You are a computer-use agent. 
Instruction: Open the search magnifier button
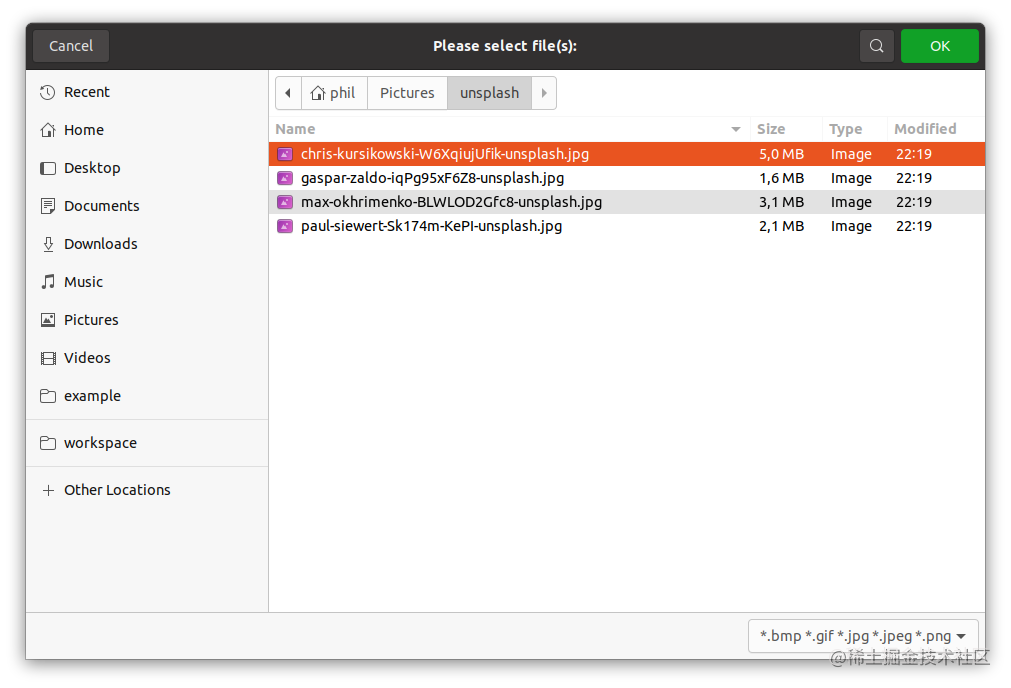[x=876, y=46]
